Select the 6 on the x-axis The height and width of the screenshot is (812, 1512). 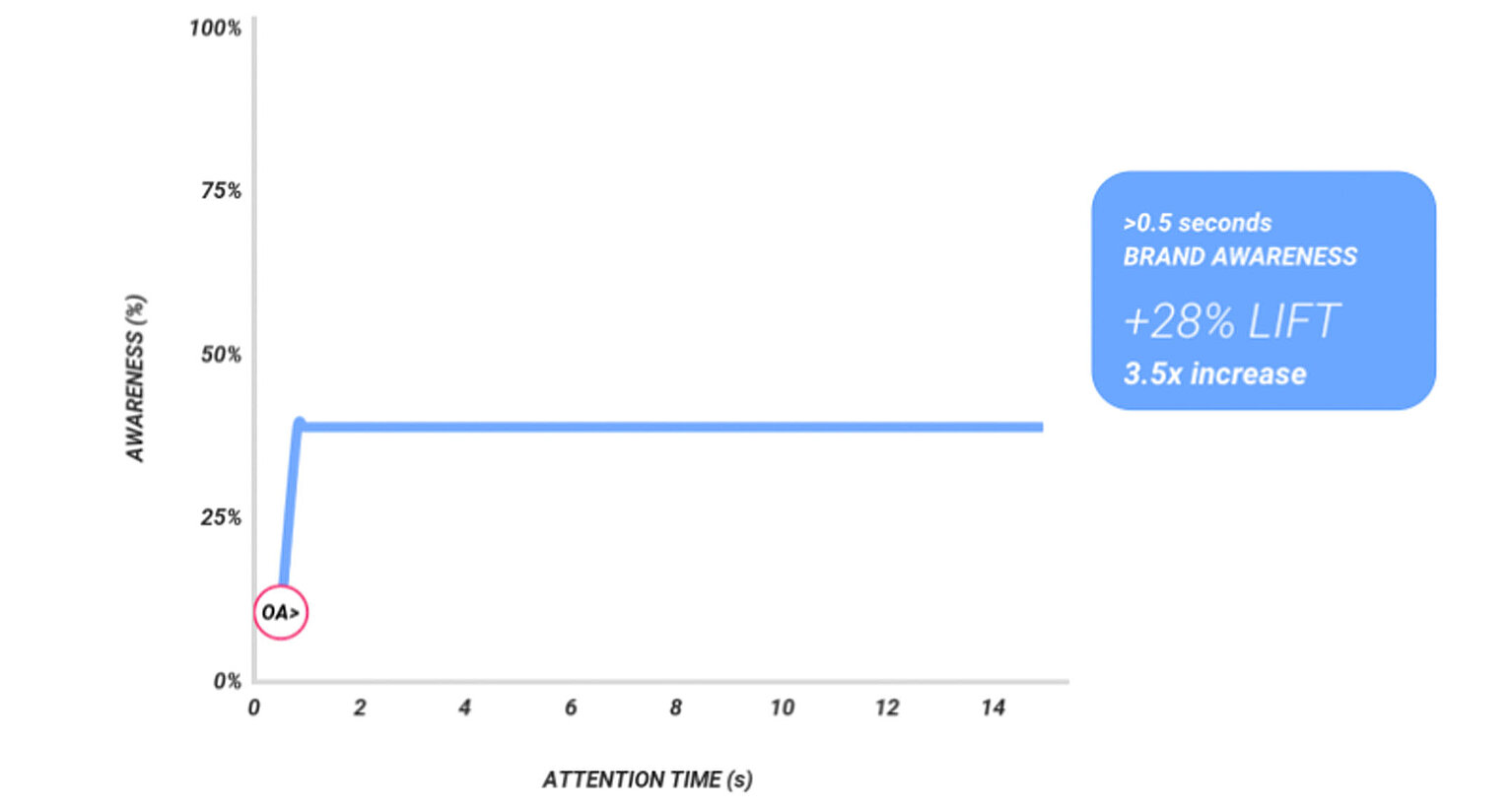tap(571, 708)
